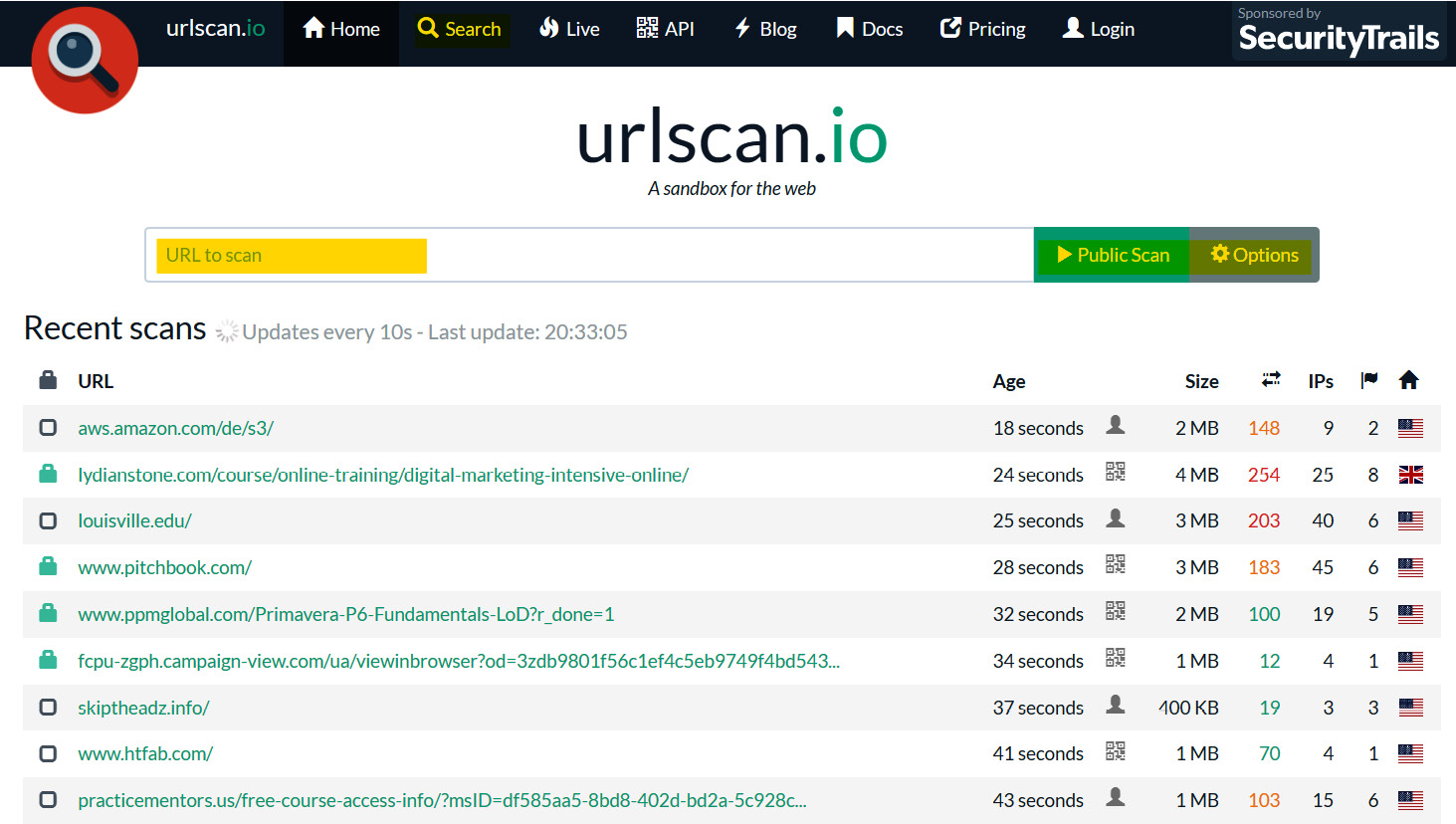Click the IPs column header
Image resolution: width=1456 pixels, height=824 pixels.
point(1321,381)
